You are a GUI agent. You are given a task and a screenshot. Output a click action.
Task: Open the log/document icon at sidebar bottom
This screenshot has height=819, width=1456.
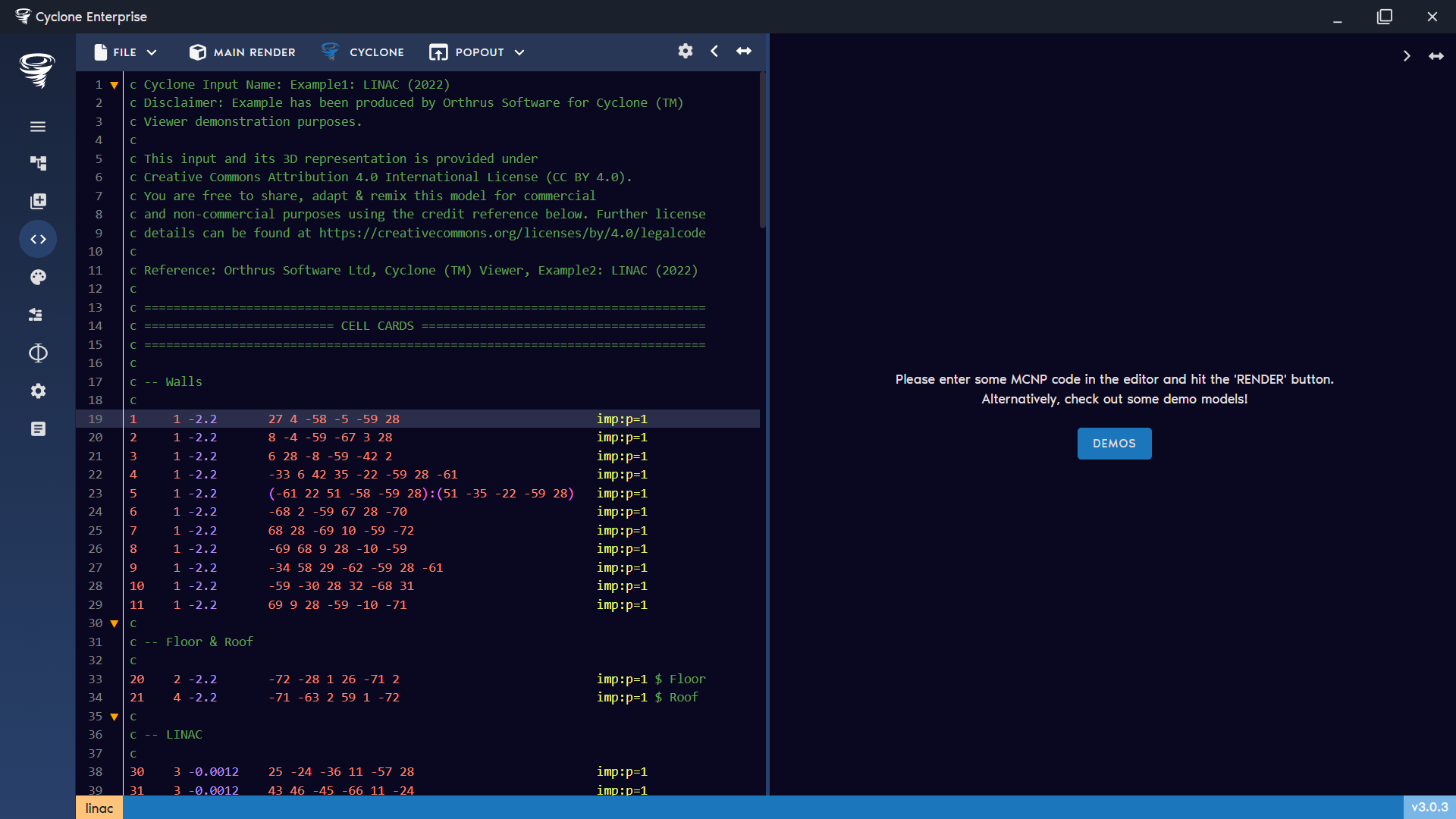tap(38, 428)
